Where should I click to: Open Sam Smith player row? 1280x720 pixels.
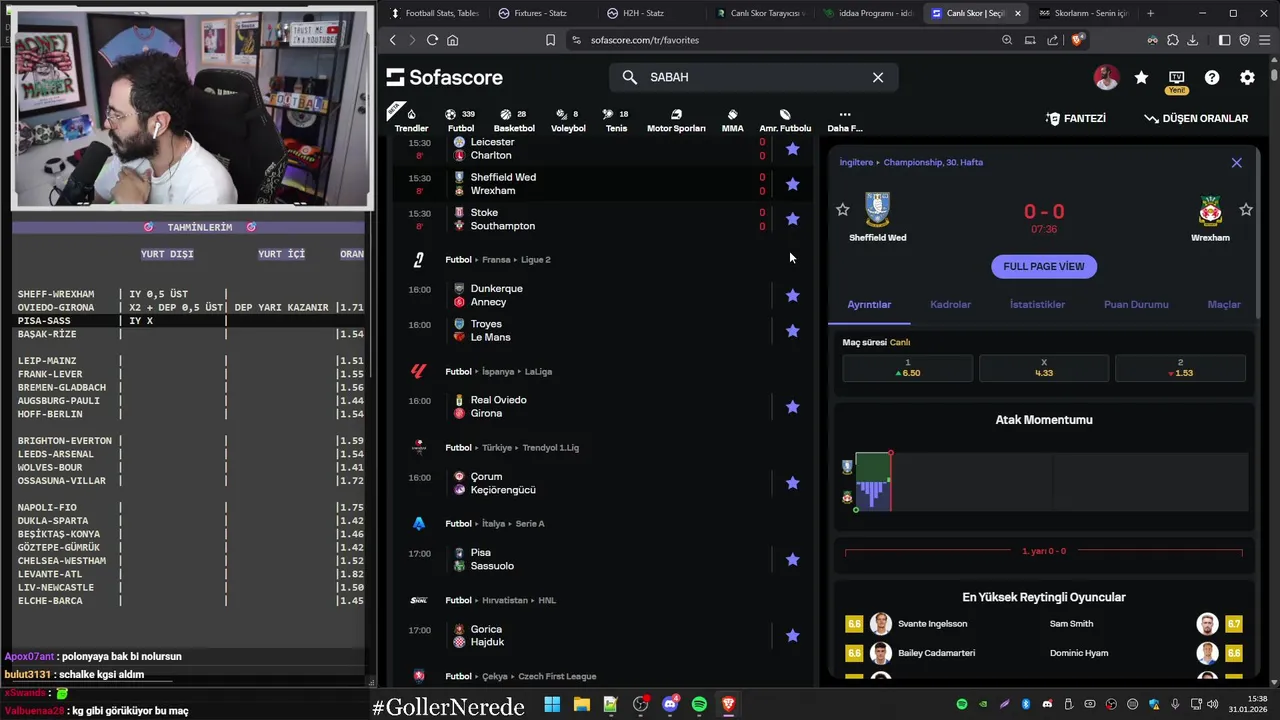click(x=1146, y=624)
